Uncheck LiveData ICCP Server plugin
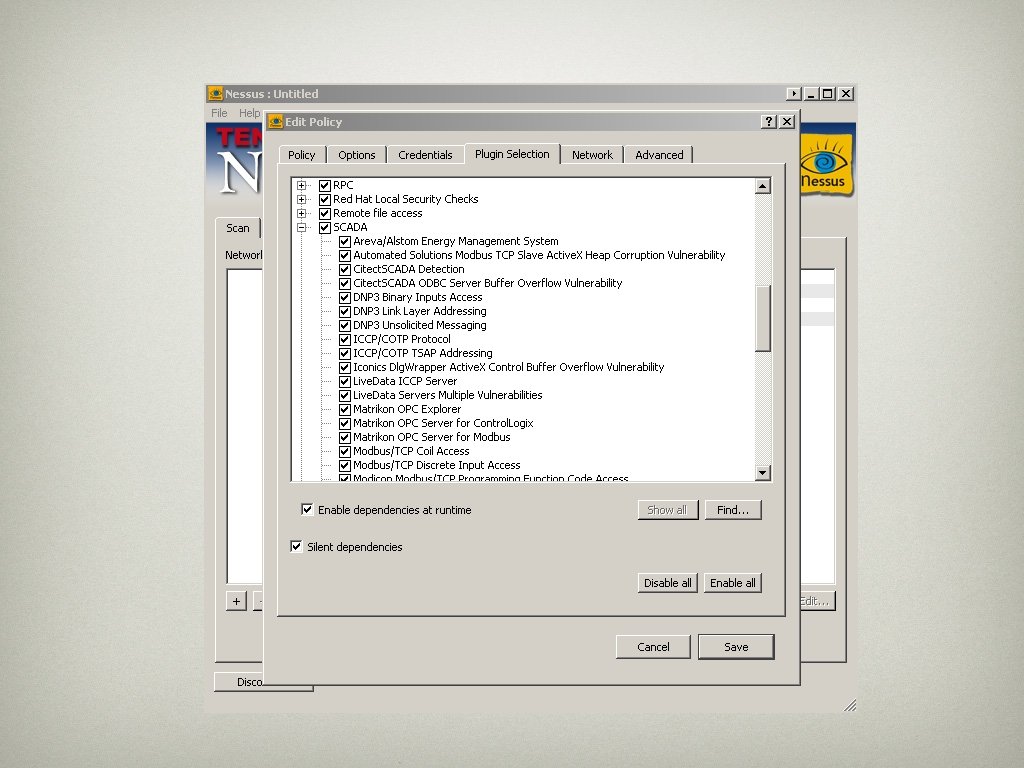The image size is (1024, 768). tap(345, 381)
